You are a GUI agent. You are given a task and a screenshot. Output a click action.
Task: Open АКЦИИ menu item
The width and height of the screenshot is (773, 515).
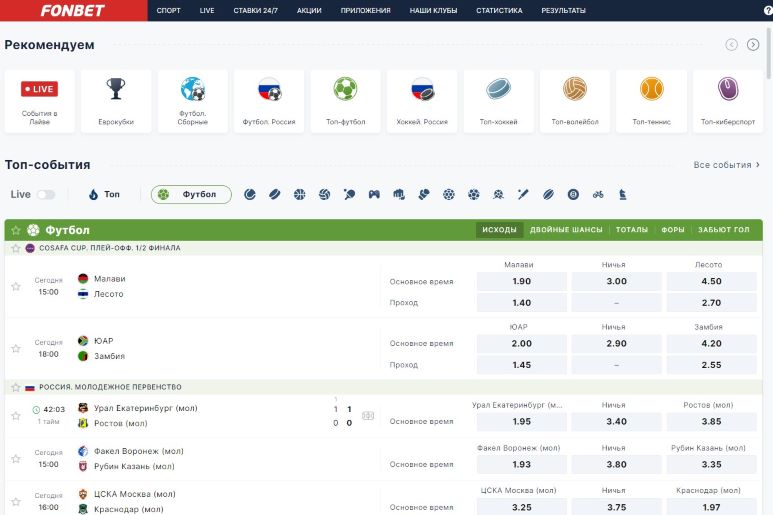click(309, 10)
